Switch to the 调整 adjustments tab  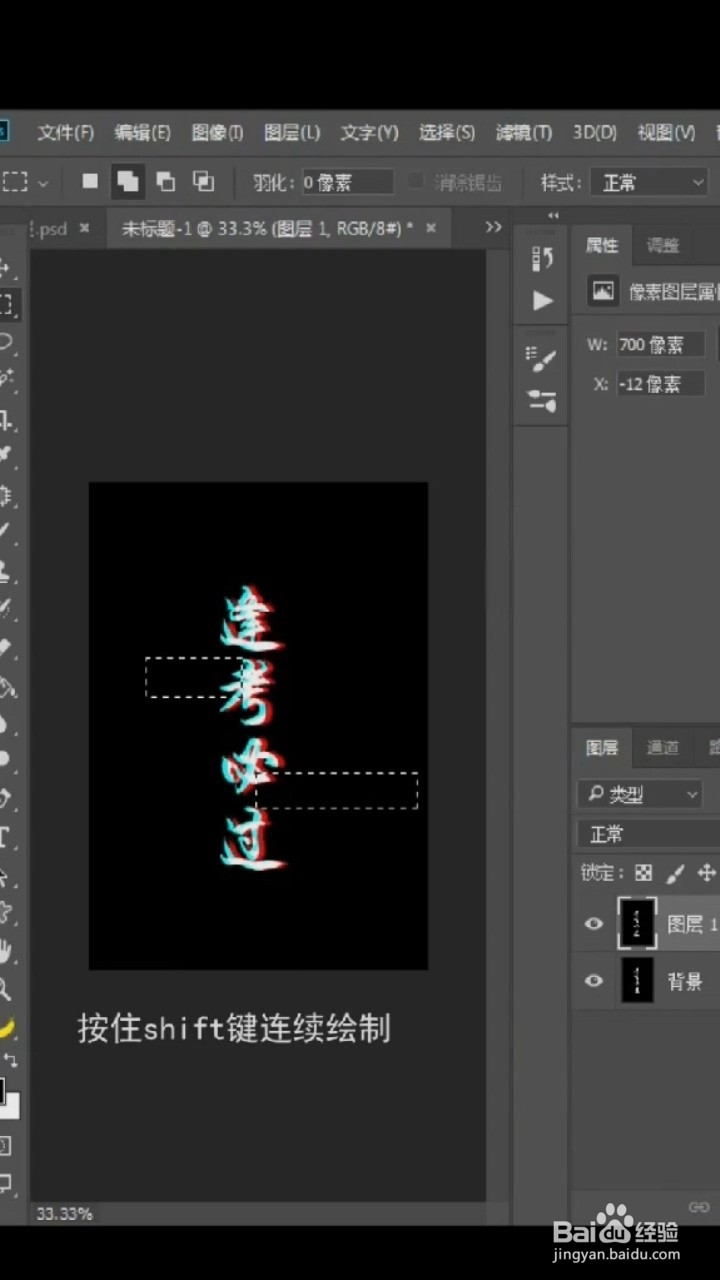(x=662, y=245)
